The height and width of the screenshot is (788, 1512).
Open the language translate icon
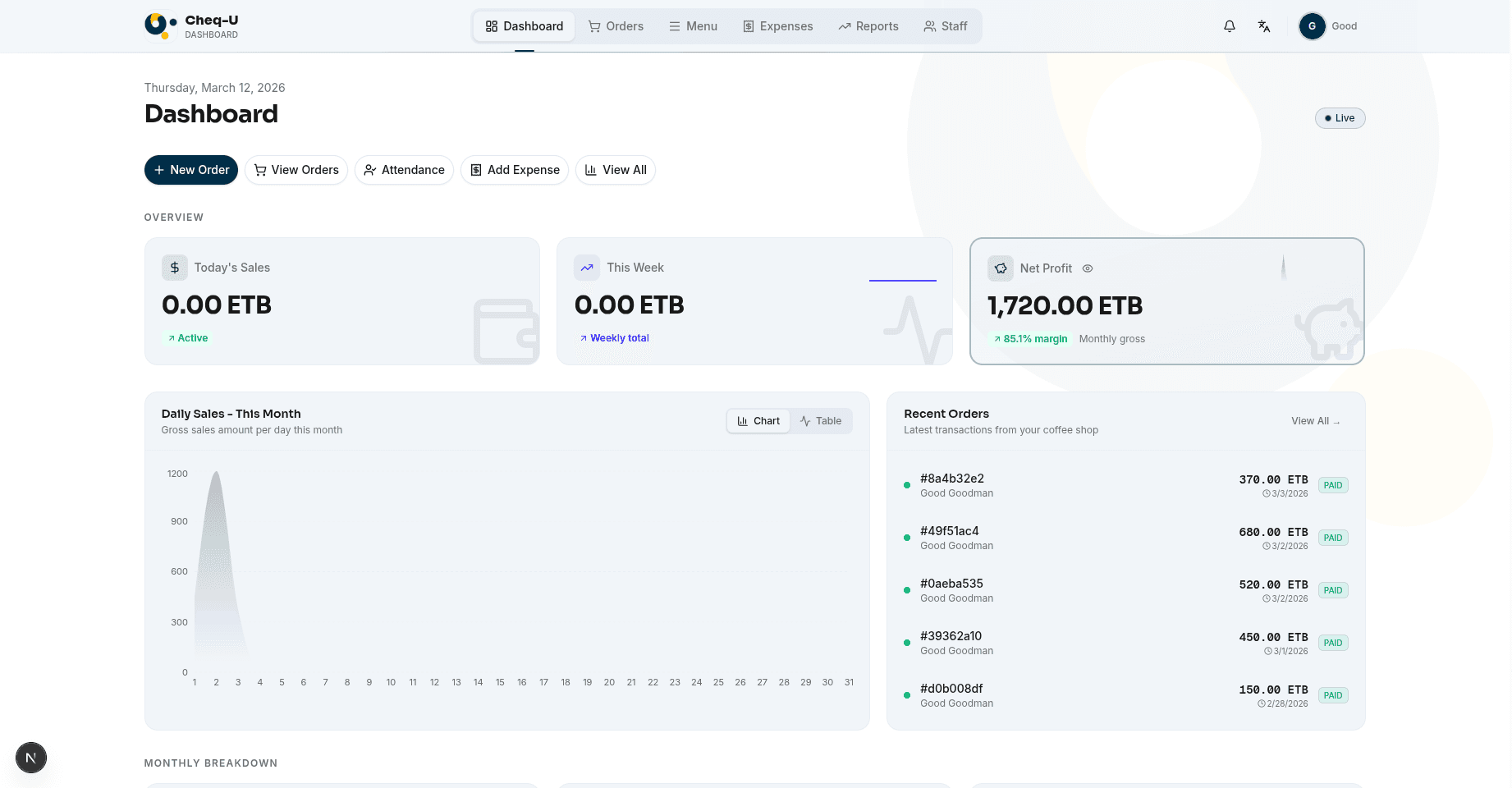(1264, 26)
